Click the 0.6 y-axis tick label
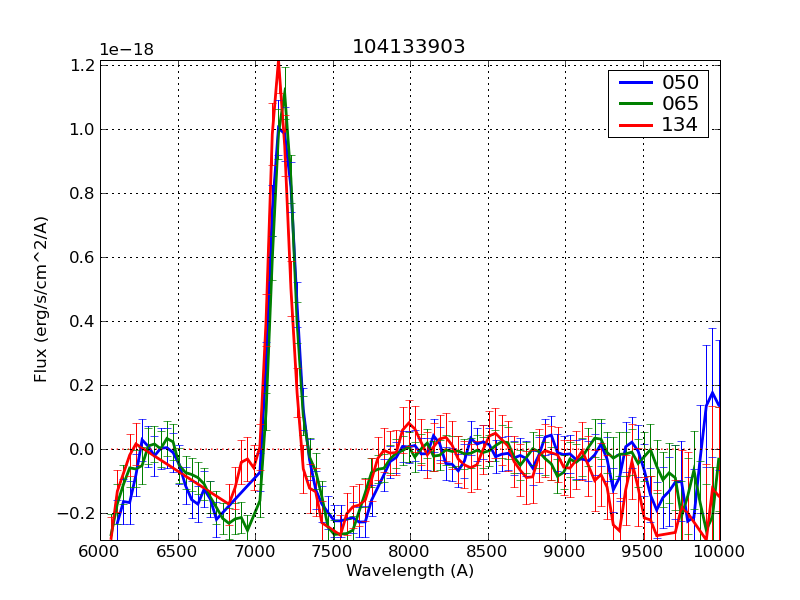This screenshot has width=800, height=600. [x=82, y=257]
